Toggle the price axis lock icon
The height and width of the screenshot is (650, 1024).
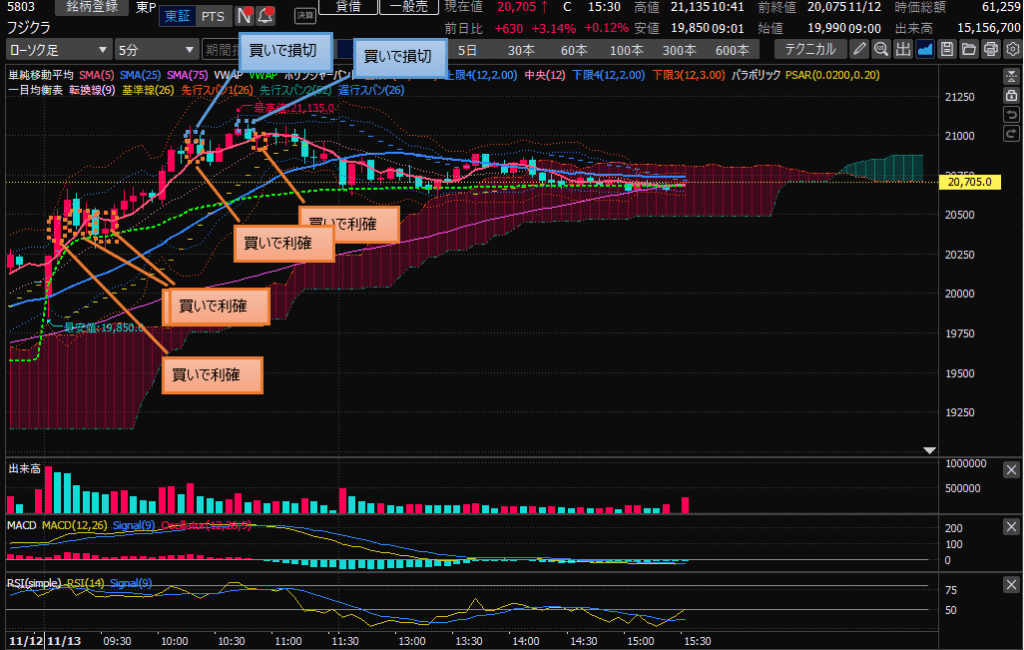[x=1012, y=95]
